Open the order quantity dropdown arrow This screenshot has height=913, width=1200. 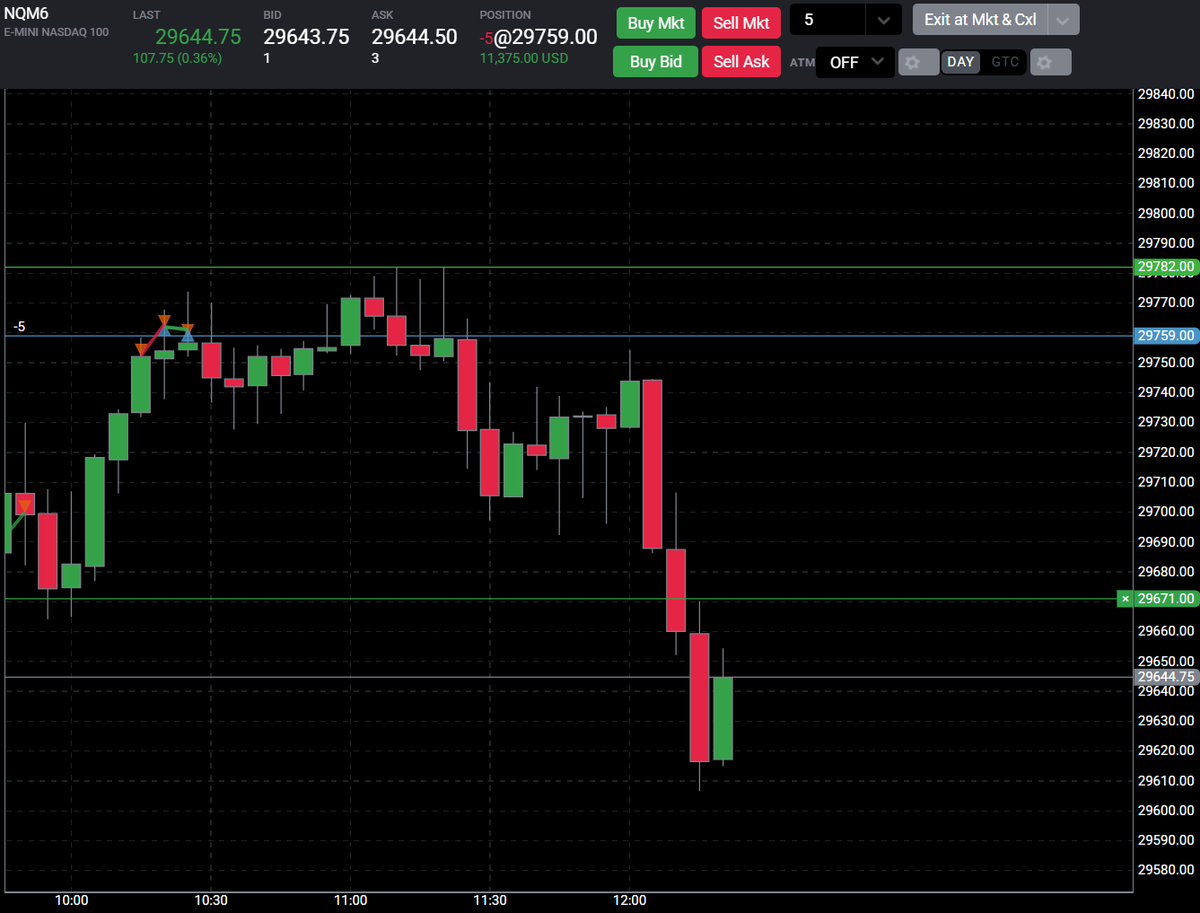click(883, 20)
